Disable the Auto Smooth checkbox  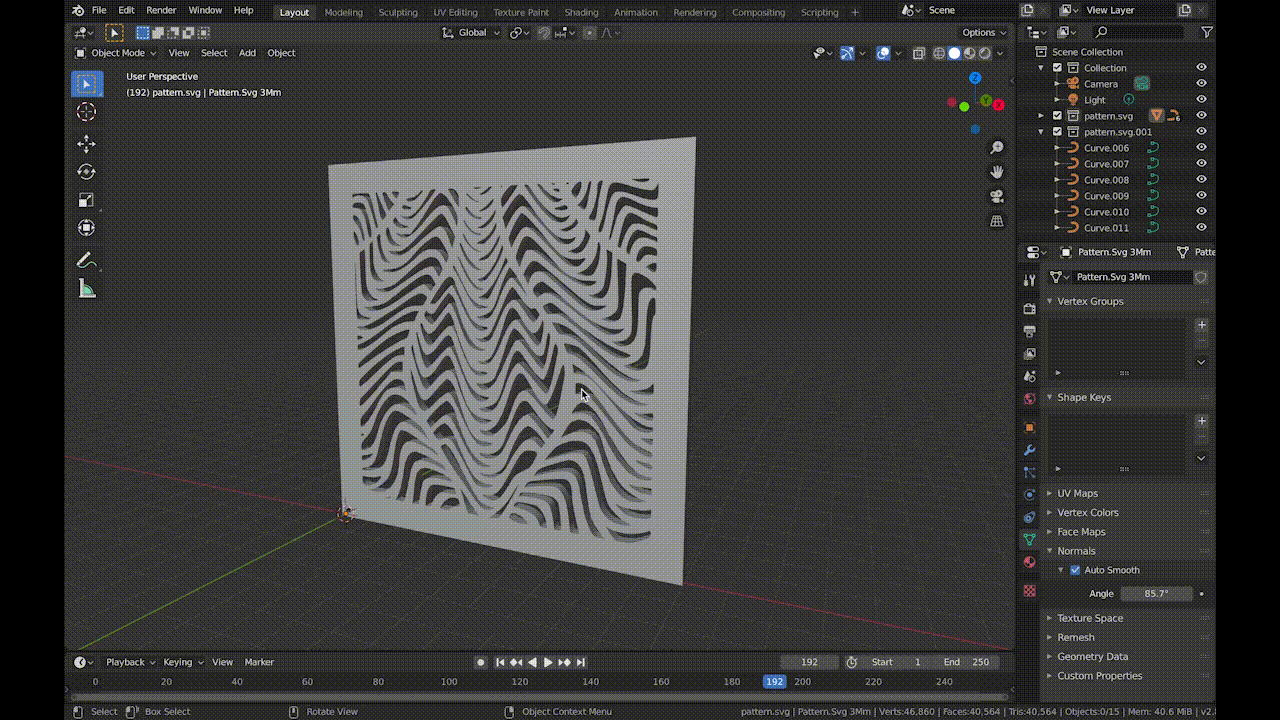click(x=1075, y=570)
